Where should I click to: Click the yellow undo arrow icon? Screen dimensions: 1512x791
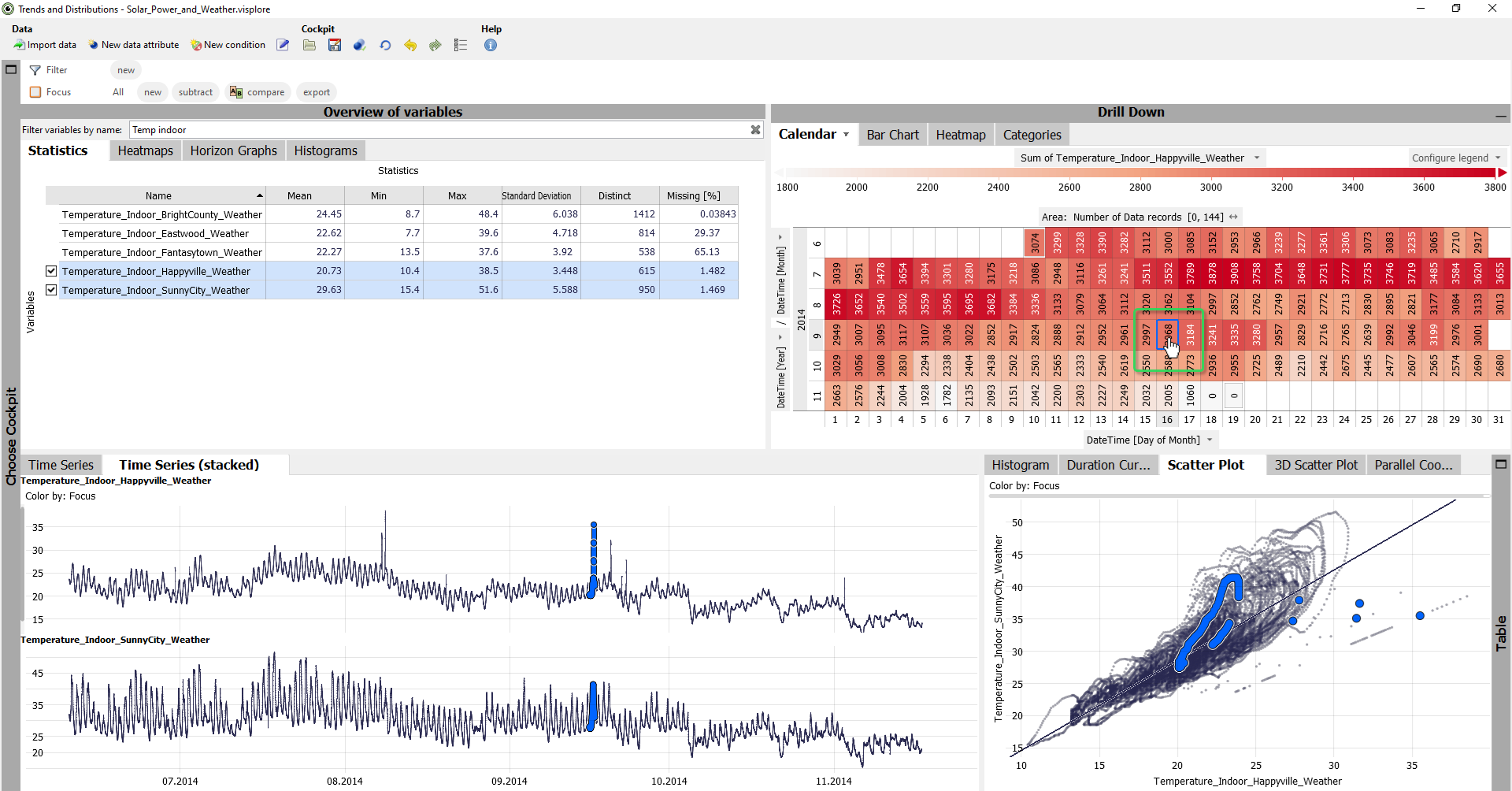pos(410,45)
